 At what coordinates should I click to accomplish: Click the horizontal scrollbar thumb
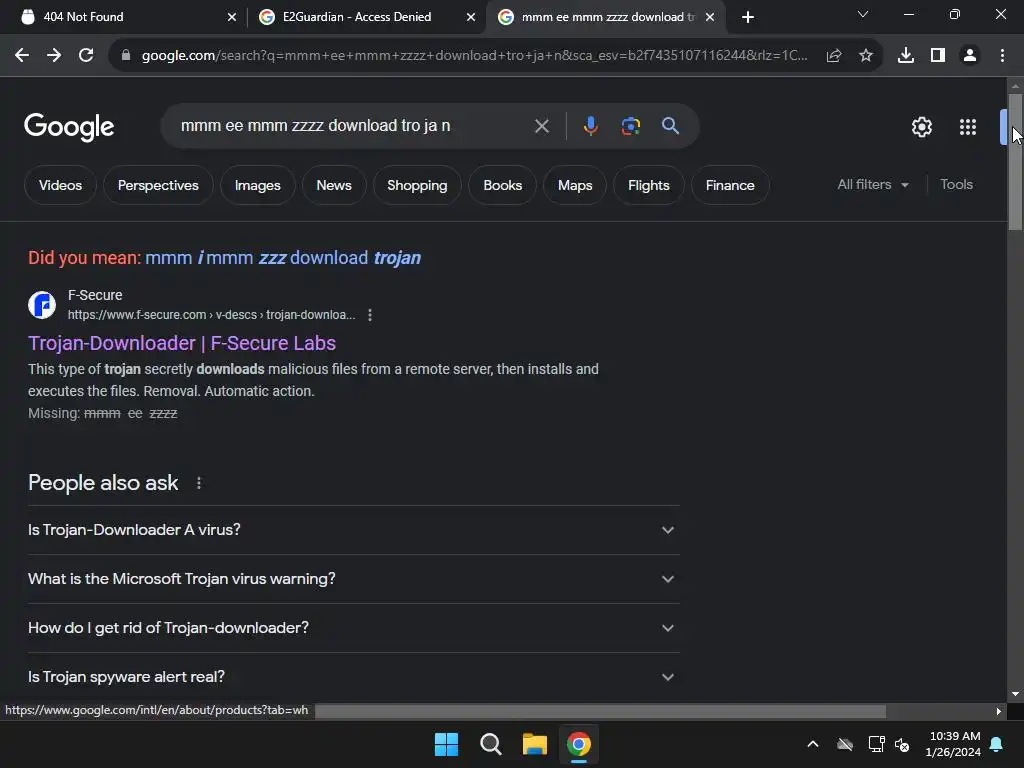click(600, 711)
